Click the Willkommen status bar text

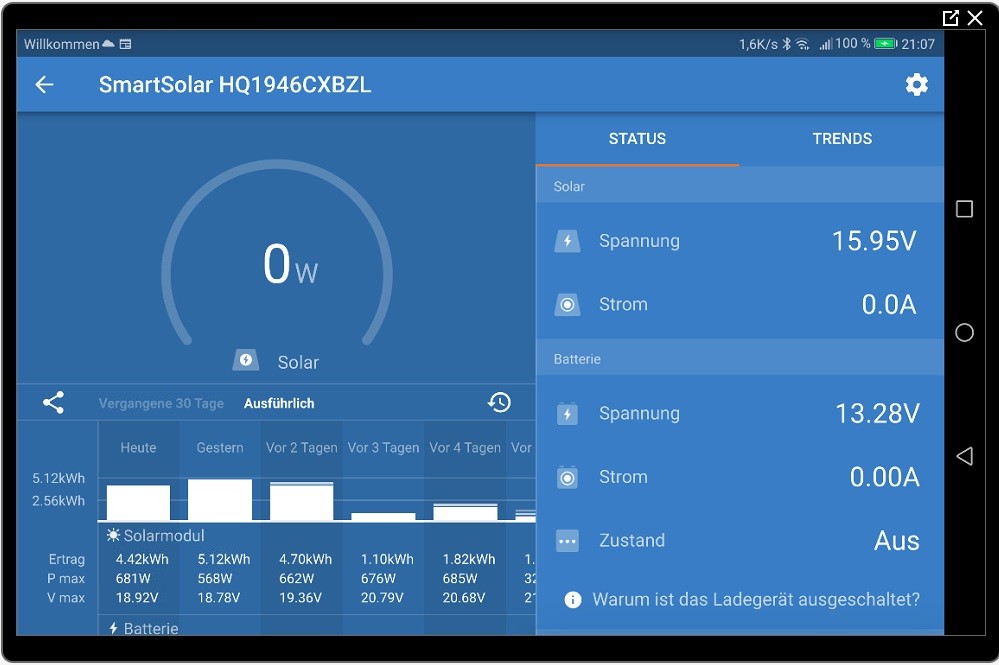(x=61, y=44)
